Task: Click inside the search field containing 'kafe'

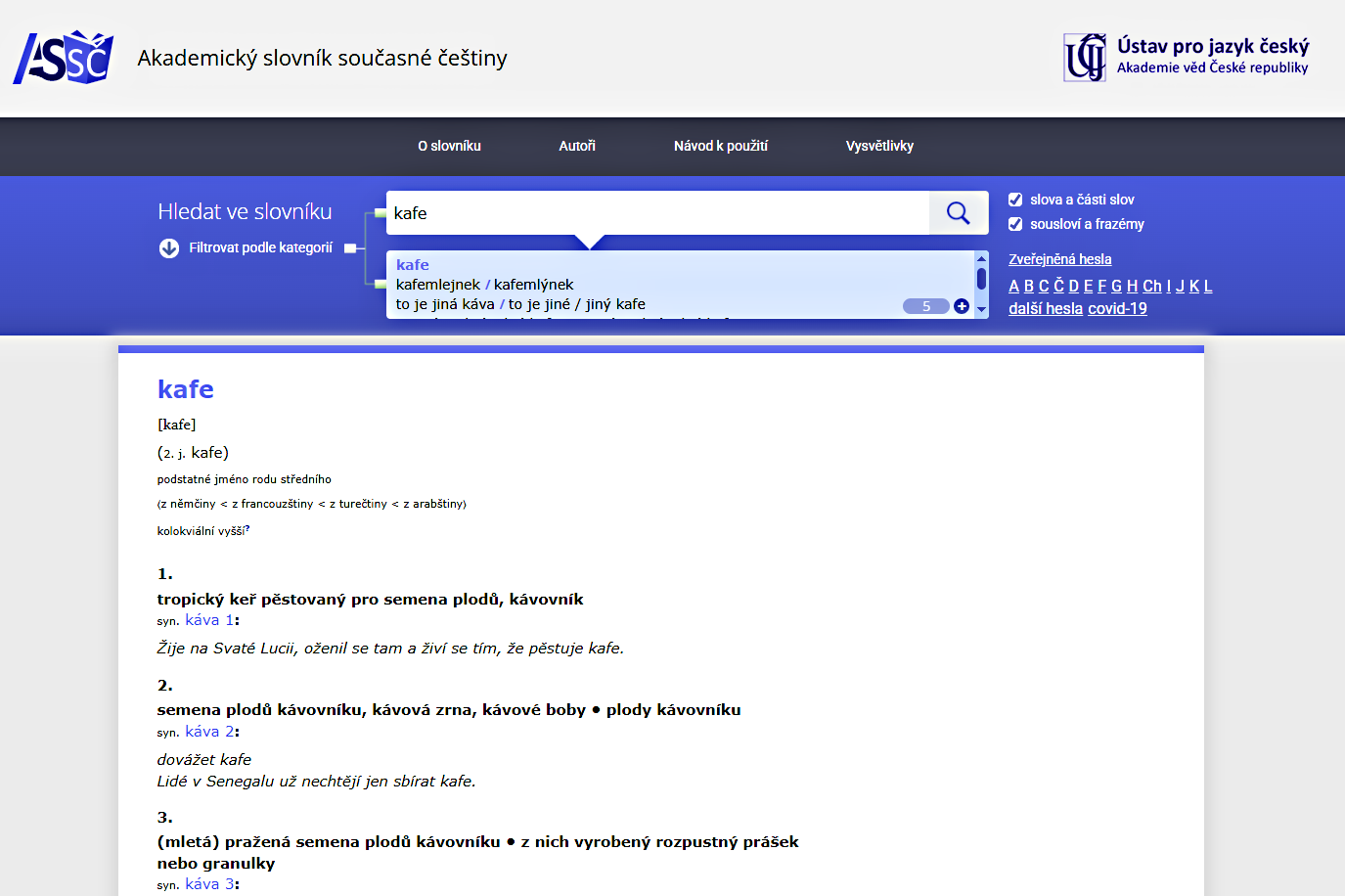Action: 655,213
